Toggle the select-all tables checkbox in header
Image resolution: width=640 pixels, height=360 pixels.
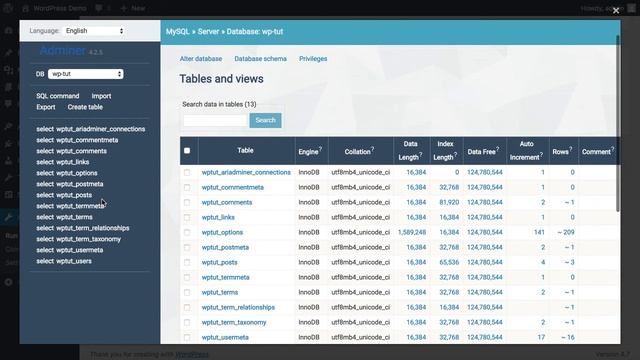pos(187,151)
